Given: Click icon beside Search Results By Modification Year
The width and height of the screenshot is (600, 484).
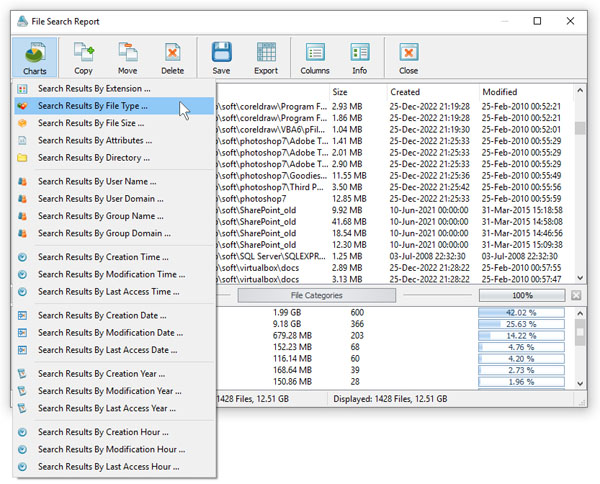Looking at the screenshot, I should [x=23, y=391].
